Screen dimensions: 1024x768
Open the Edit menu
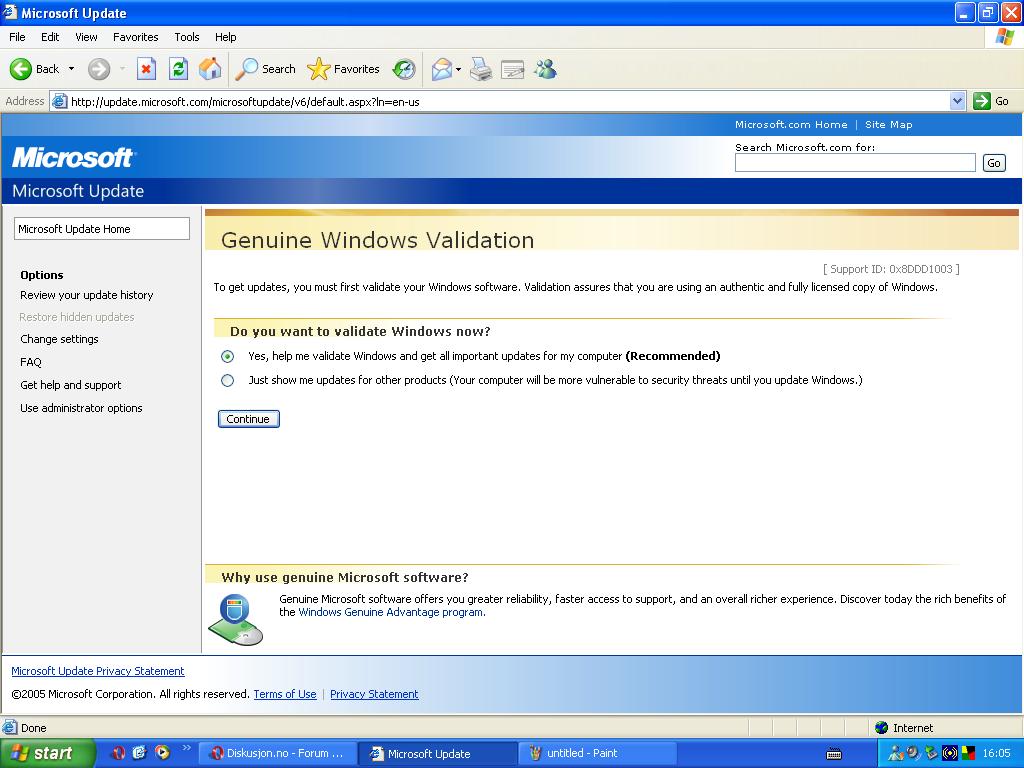pos(50,37)
